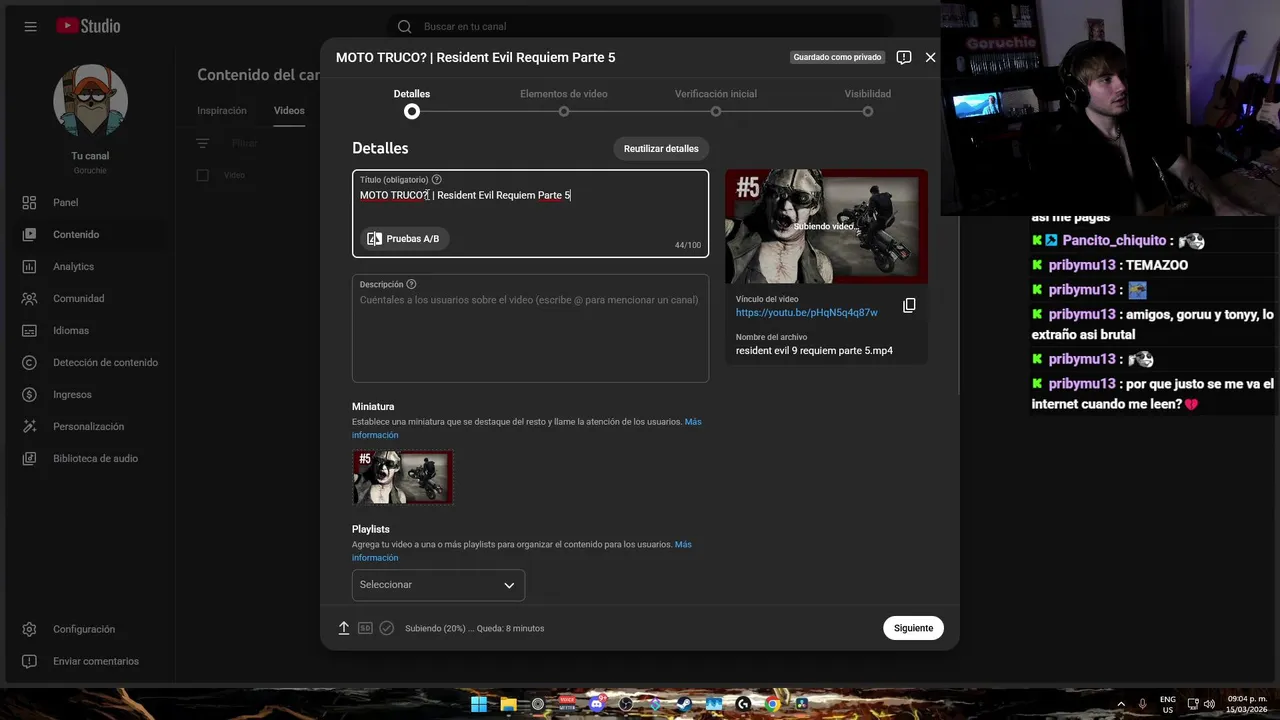Image resolution: width=1280 pixels, height=720 pixels.
Task: Click inside the Descripción text area
Action: [530, 328]
